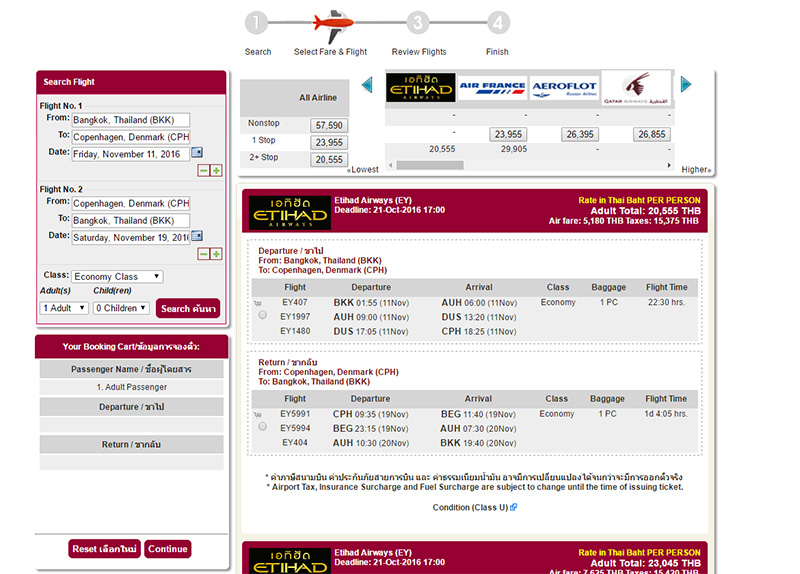Open the Class dropdown showing Economy Class

pos(117,277)
